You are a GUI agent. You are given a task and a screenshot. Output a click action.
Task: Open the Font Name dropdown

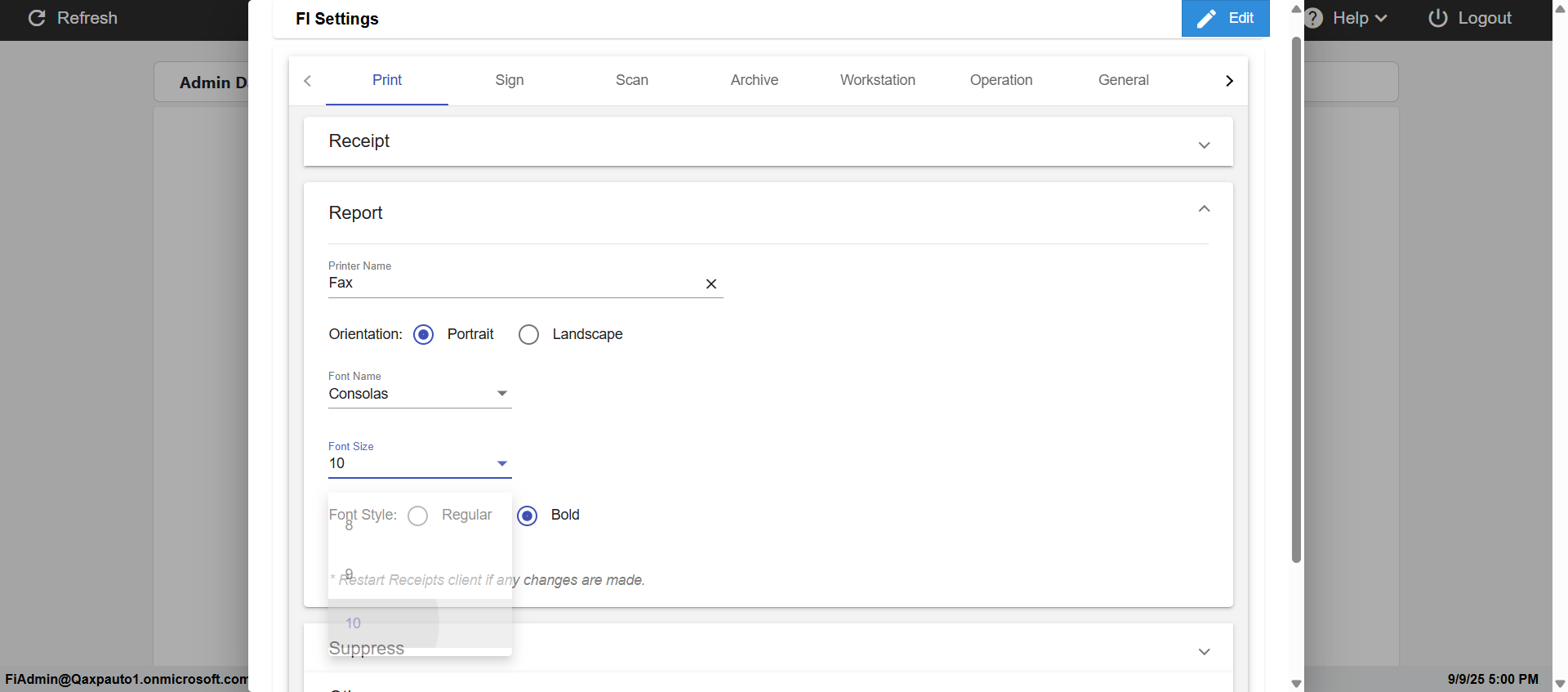[420, 394]
